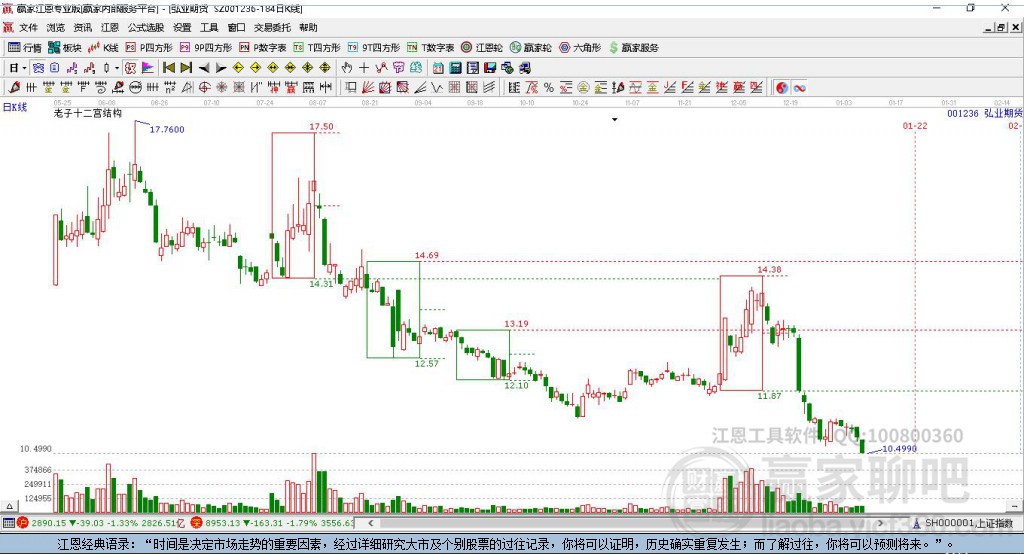Step chart right with black right arrow
This screenshot has height=554, width=1024.
point(221,68)
